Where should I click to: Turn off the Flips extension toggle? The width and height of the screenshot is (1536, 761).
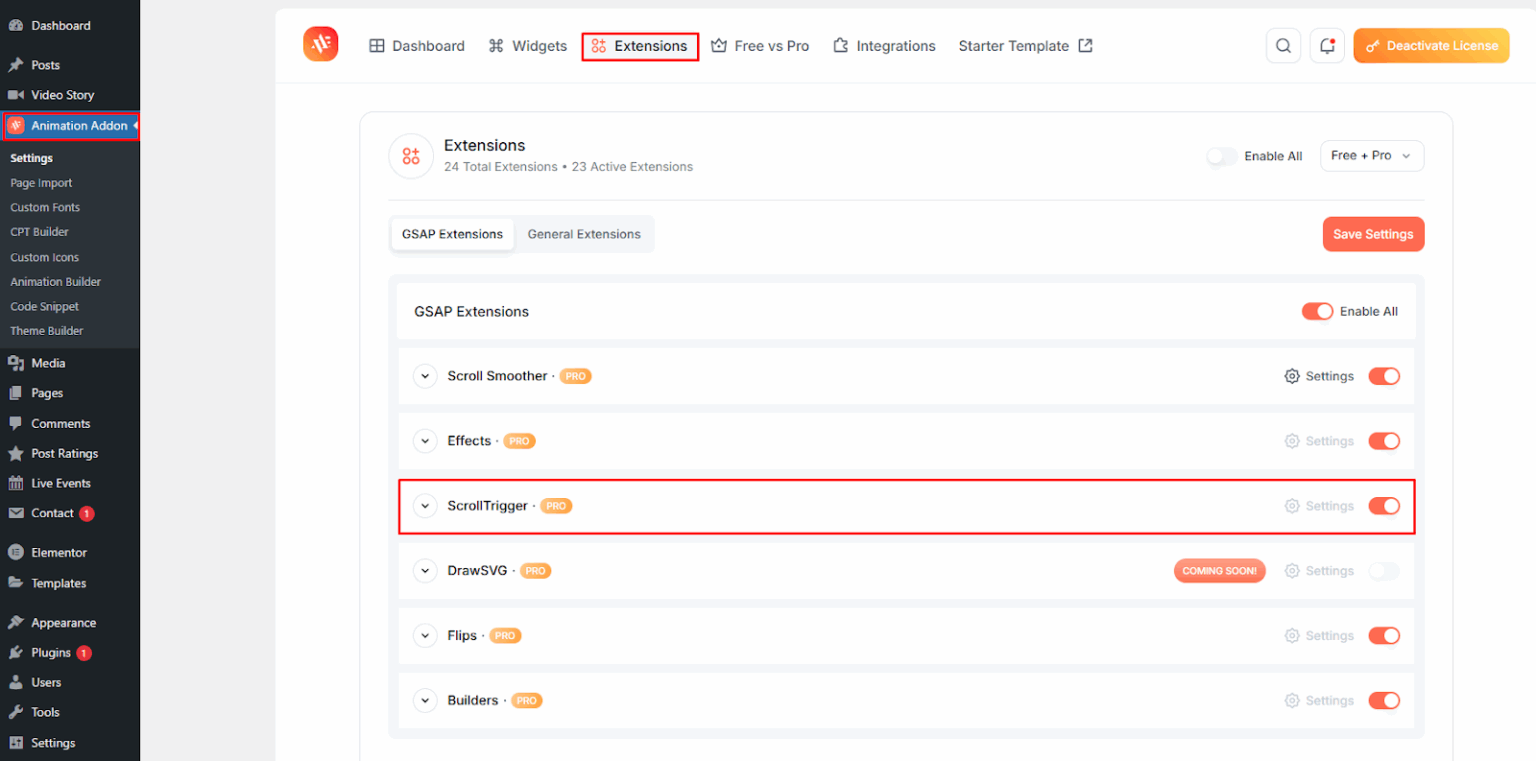[x=1384, y=635]
